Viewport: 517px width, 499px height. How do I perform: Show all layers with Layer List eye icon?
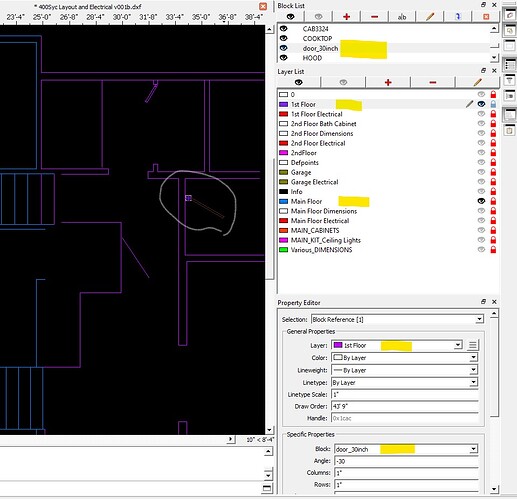pos(299,82)
